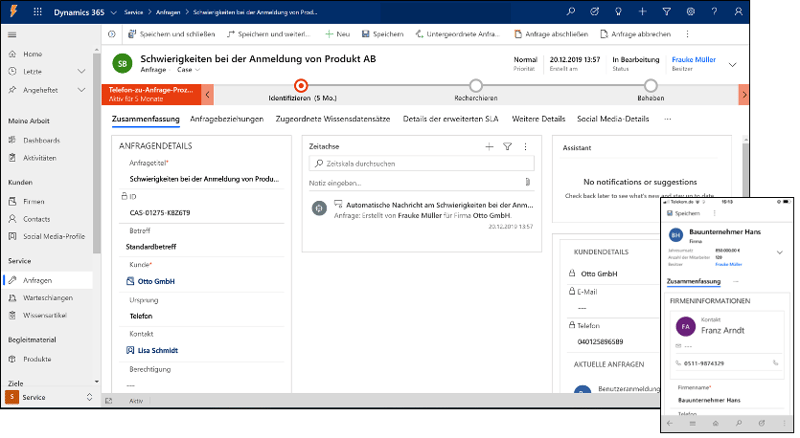Switch to Weitere Details tab

[x=538, y=119]
